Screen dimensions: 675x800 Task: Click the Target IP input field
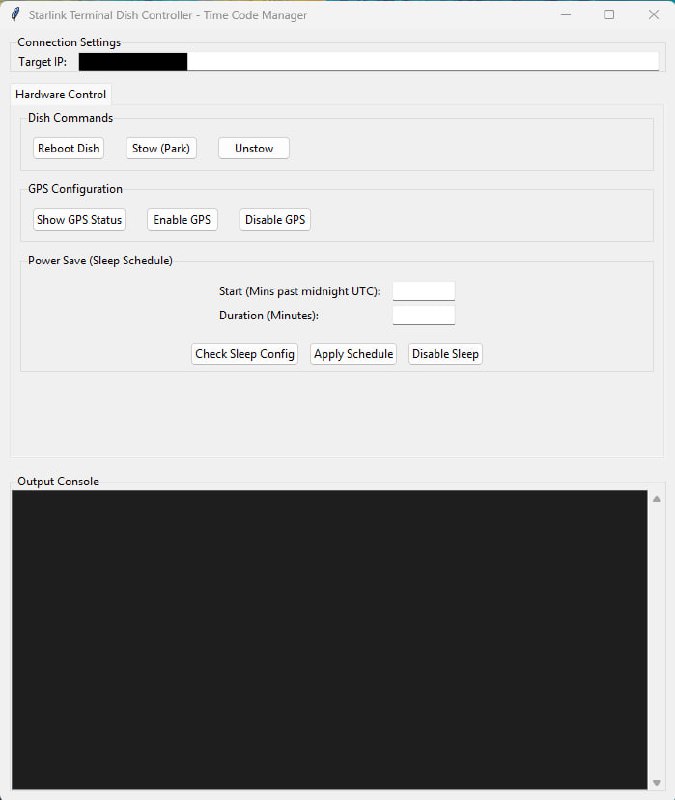(420, 62)
